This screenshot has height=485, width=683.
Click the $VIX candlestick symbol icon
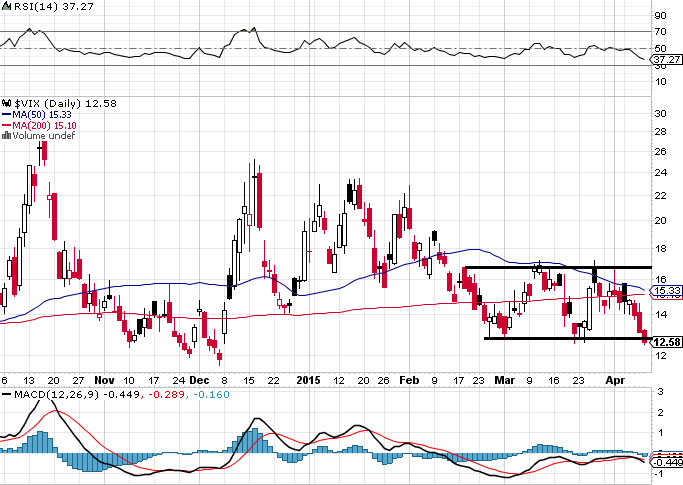(6, 103)
